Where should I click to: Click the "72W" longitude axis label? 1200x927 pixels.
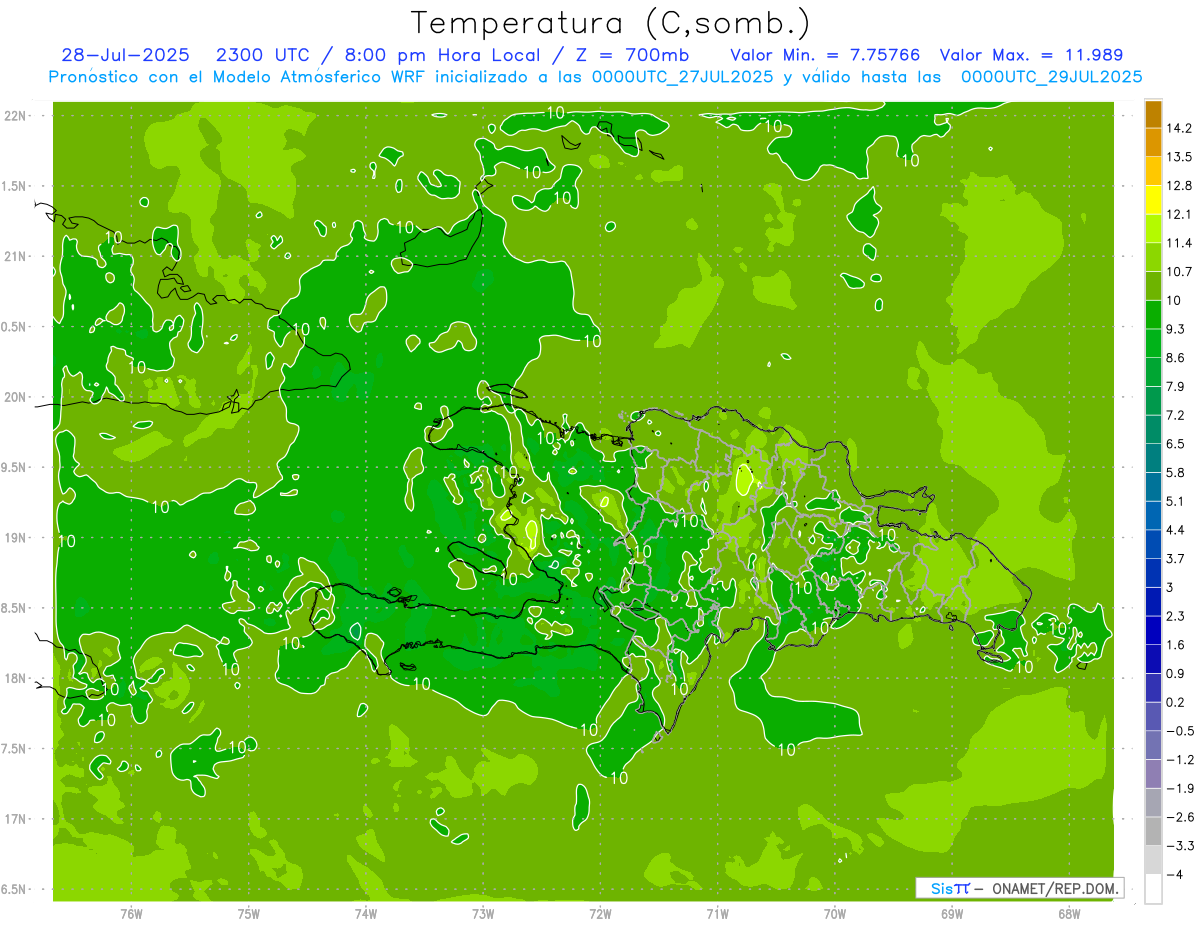click(600, 914)
